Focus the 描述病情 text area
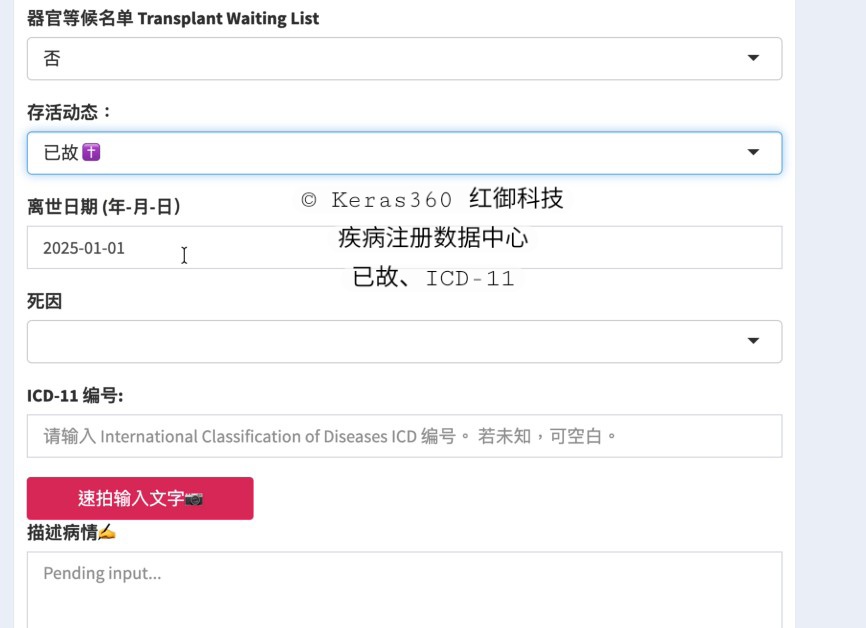This screenshot has width=866, height=628. [404, 590]
